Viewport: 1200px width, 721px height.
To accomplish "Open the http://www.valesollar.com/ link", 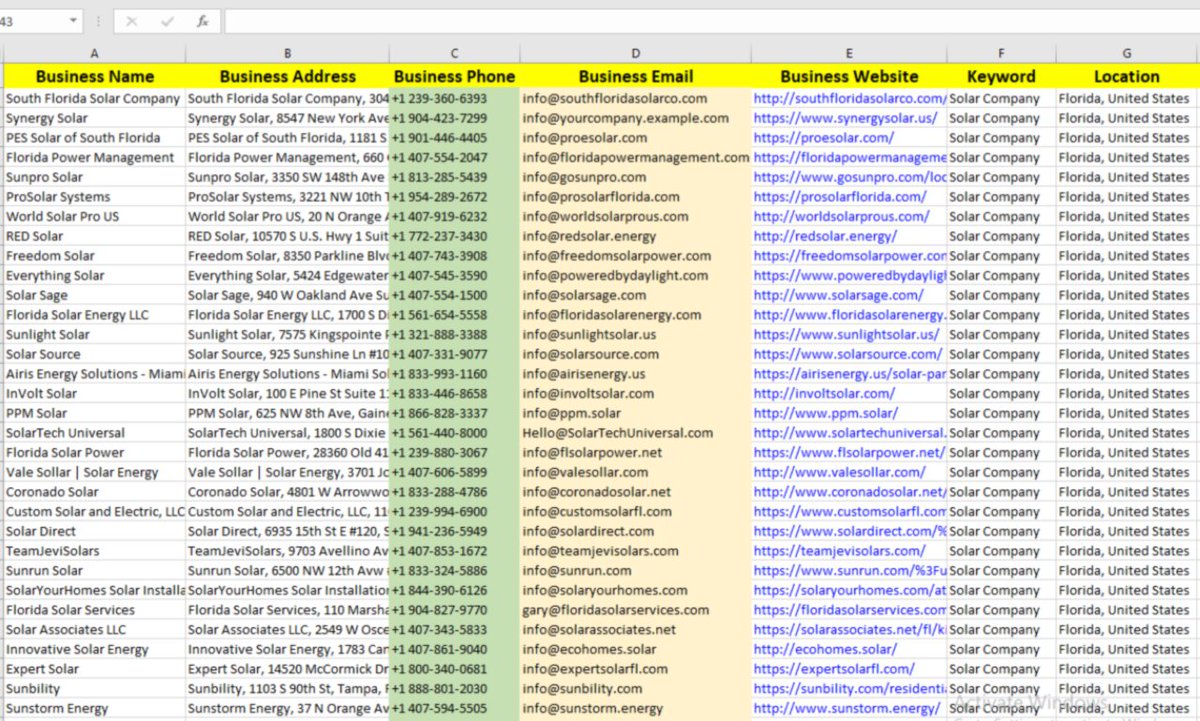I will click(x=840, y=472).
